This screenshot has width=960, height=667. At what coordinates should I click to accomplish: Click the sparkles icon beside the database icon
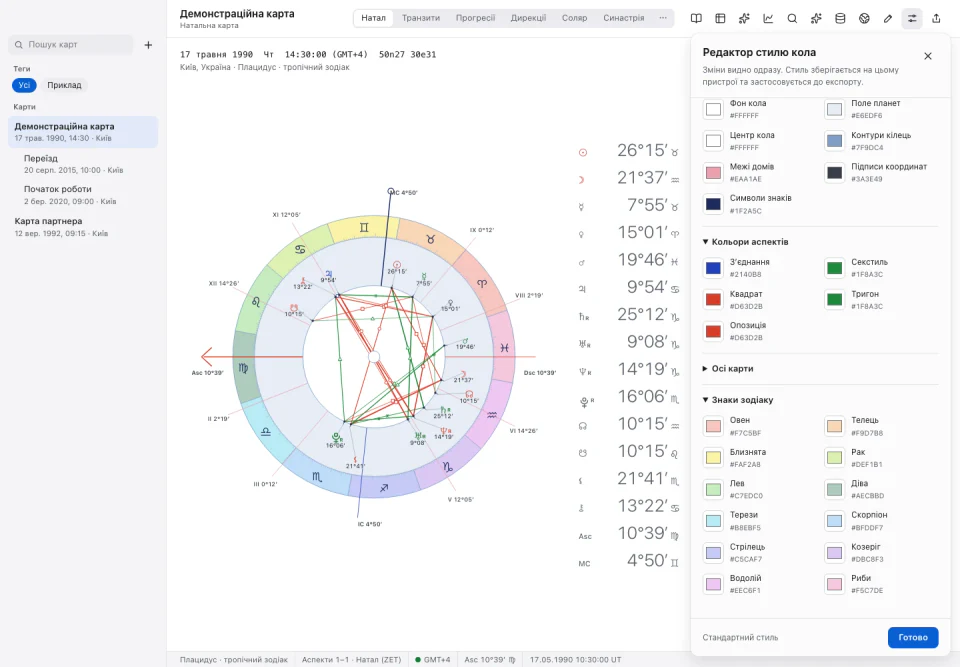816,18
